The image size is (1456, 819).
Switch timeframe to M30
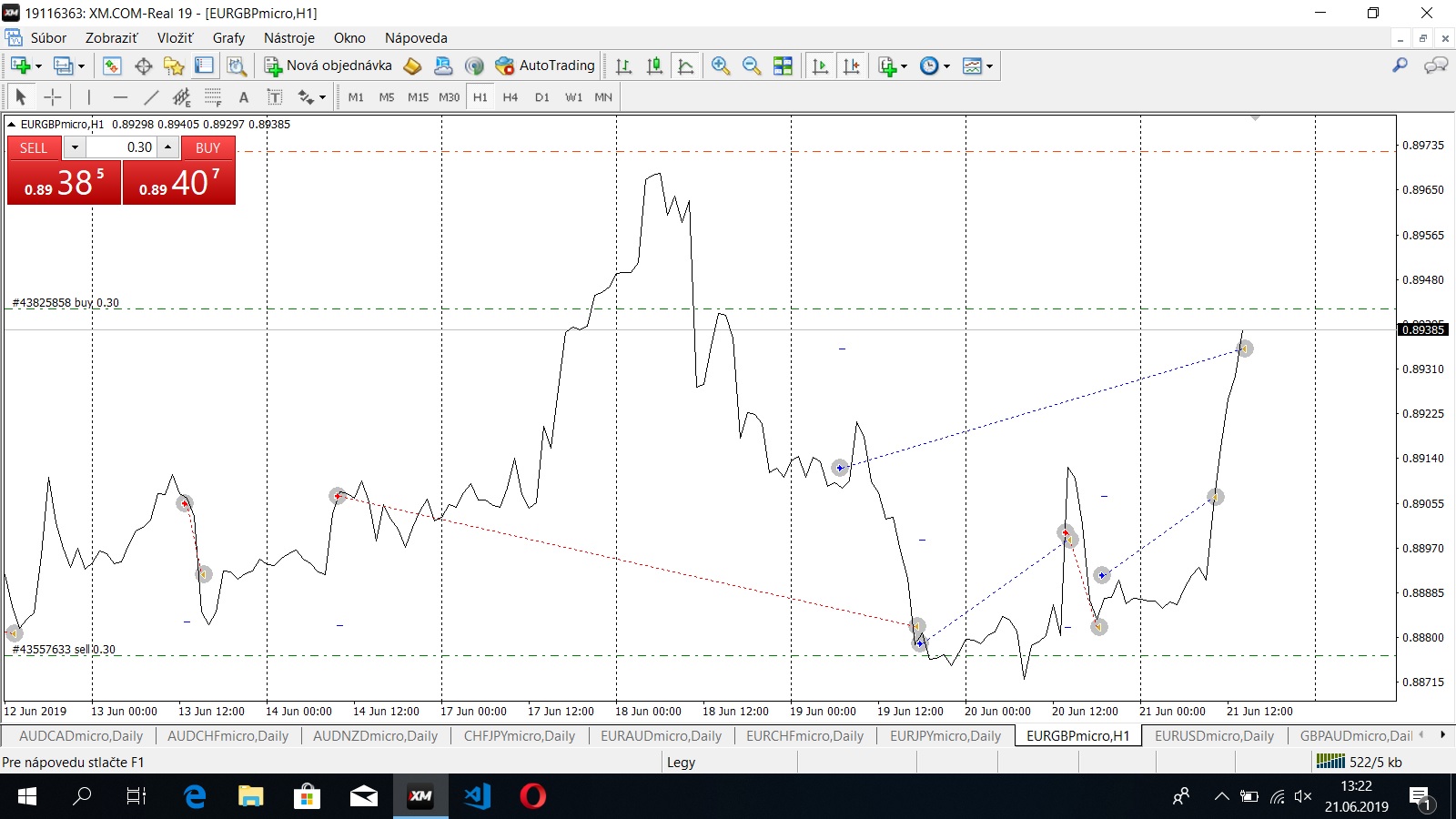click(449, 96)
